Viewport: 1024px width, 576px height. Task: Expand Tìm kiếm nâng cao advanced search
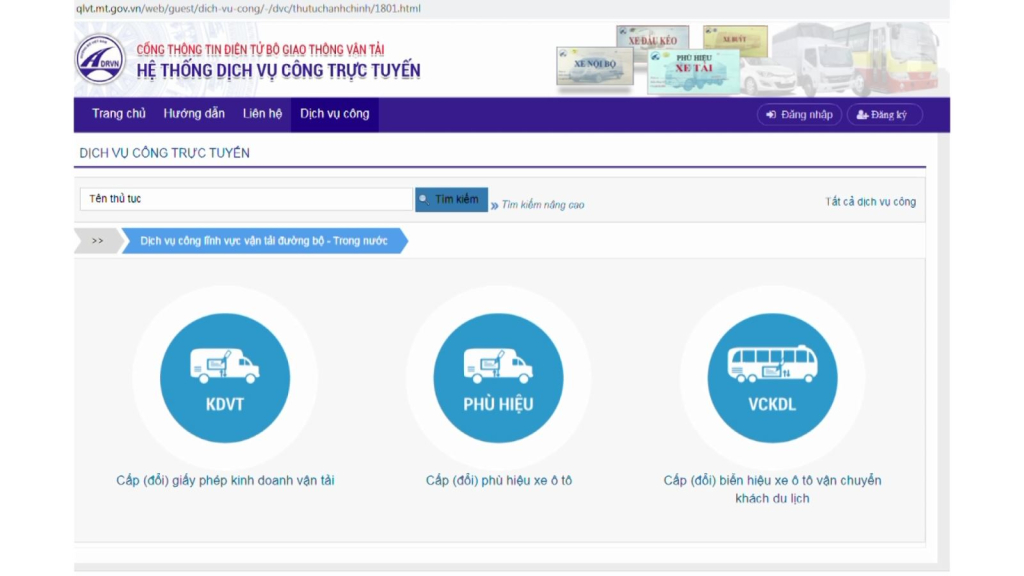(542, 205)
